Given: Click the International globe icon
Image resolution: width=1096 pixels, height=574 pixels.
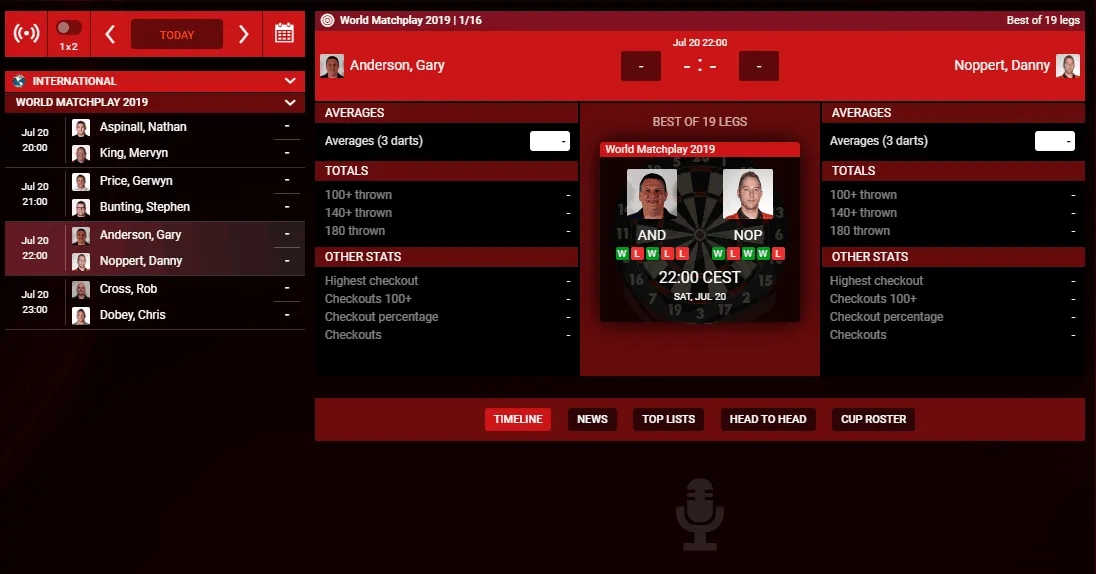Looking at the screenshot, I should 19,81.
